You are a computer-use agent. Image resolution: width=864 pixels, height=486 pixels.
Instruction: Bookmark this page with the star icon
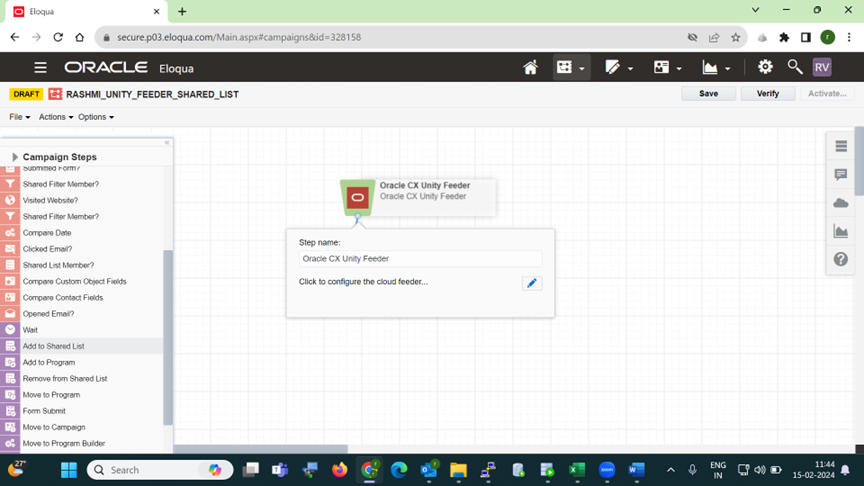pyautogui.click(x=736, y=37)
